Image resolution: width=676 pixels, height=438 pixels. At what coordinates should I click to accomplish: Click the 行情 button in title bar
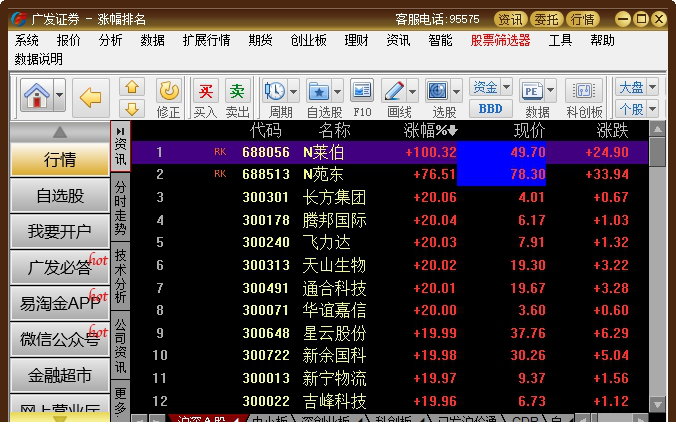pyautogui.click(x=582, y=19)
